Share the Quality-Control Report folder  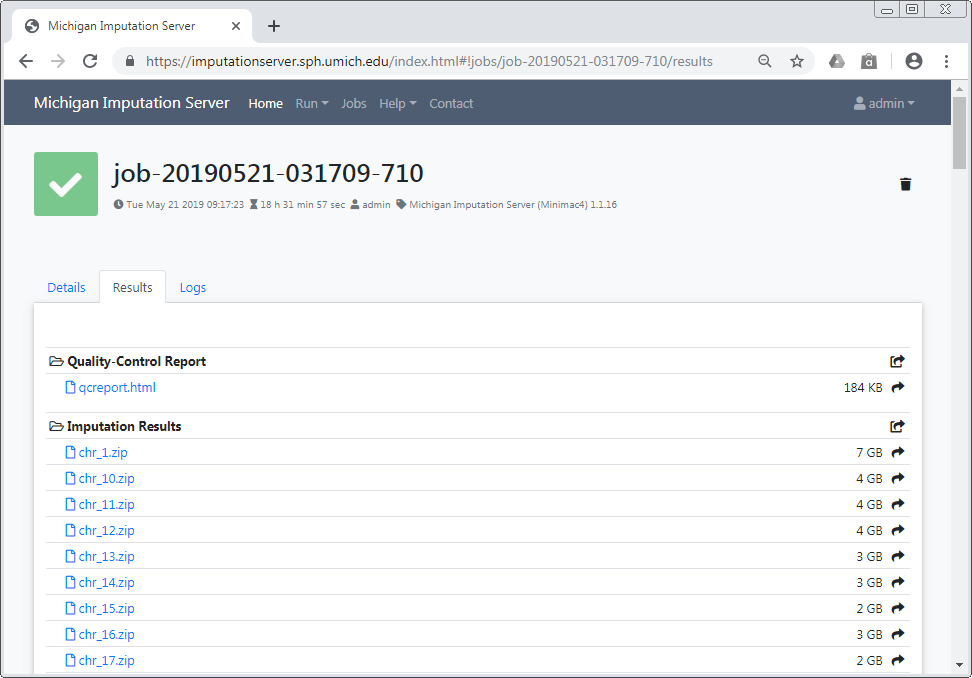tap(897, 362)
